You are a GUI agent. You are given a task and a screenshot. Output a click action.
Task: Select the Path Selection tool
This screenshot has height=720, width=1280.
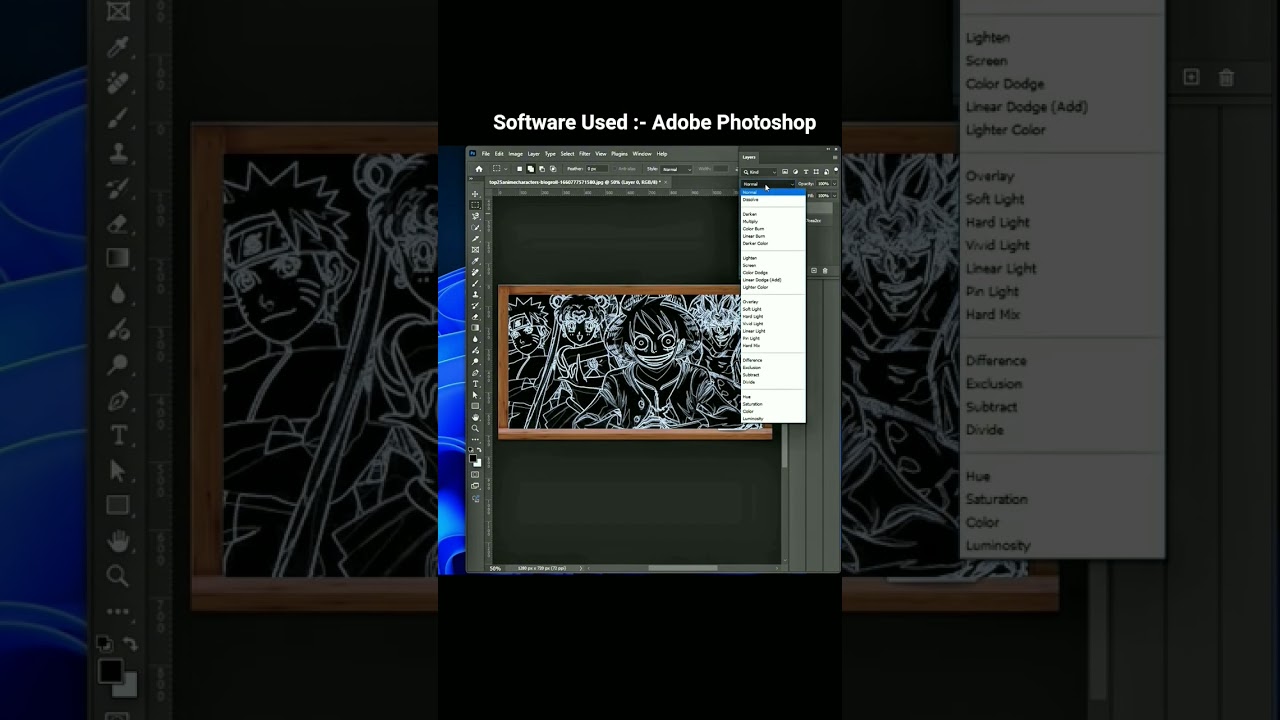click(x=475, y=394)
